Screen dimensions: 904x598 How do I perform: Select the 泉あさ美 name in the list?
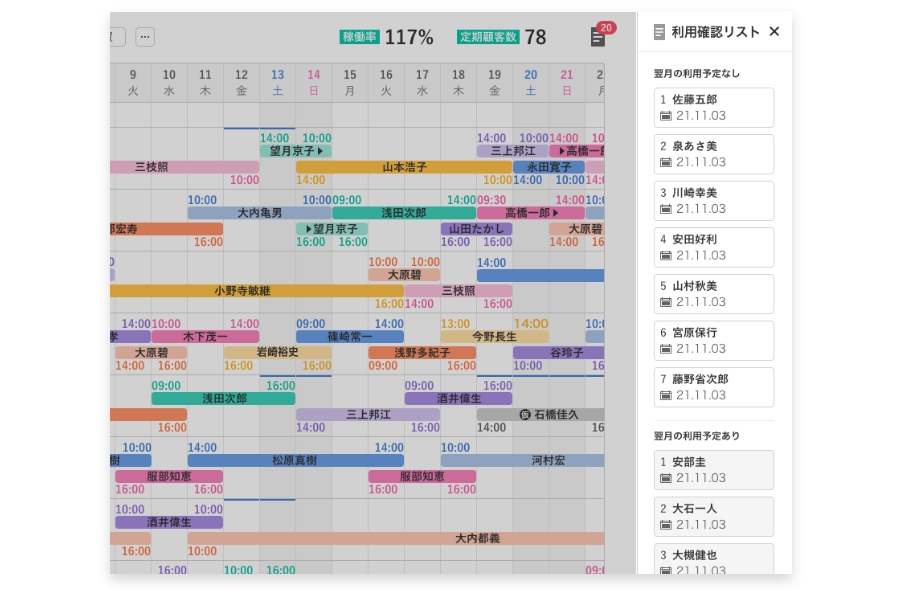[695, 146]
